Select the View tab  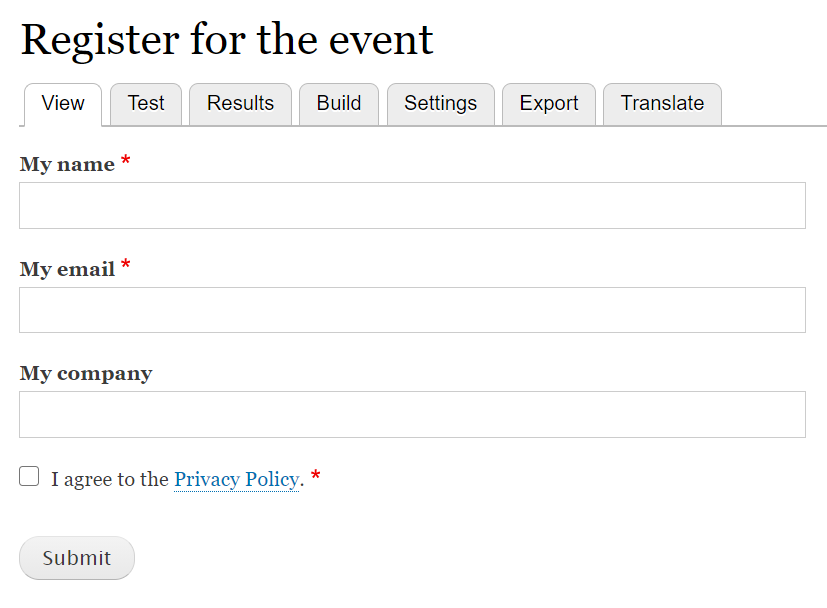[x=62, y=103]
